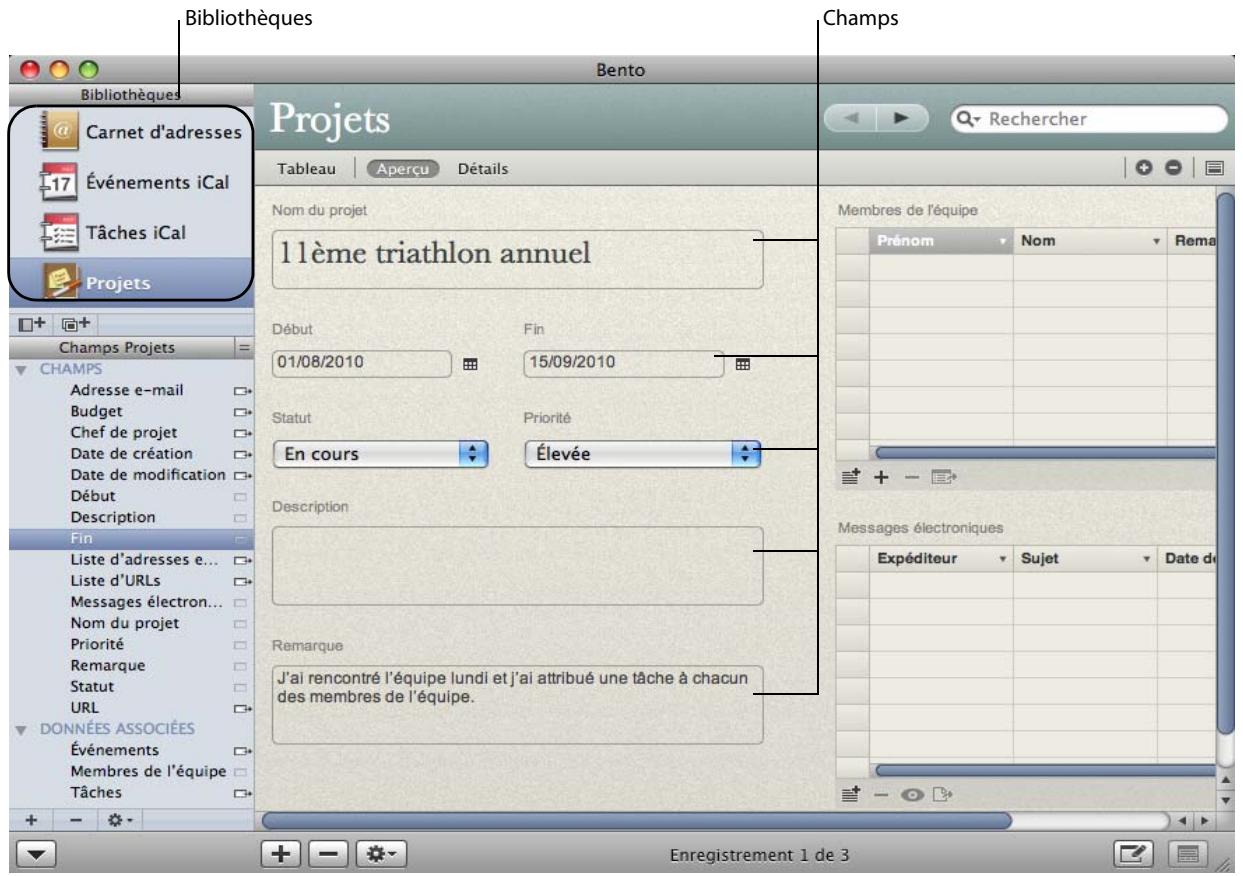
Task: Open the calendar picker for Début
Action: [469, 365]
